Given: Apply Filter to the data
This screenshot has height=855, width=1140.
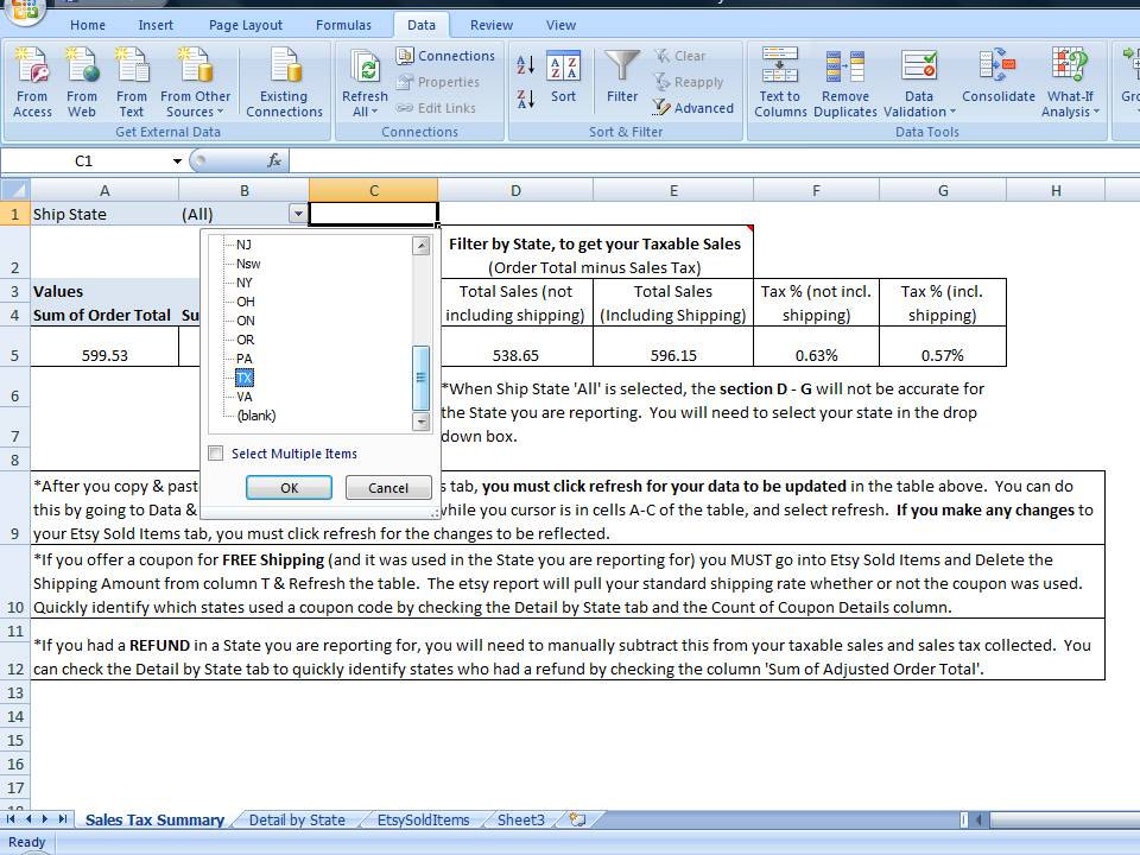Looking at the screenshot, I should [x=622, y=80].
